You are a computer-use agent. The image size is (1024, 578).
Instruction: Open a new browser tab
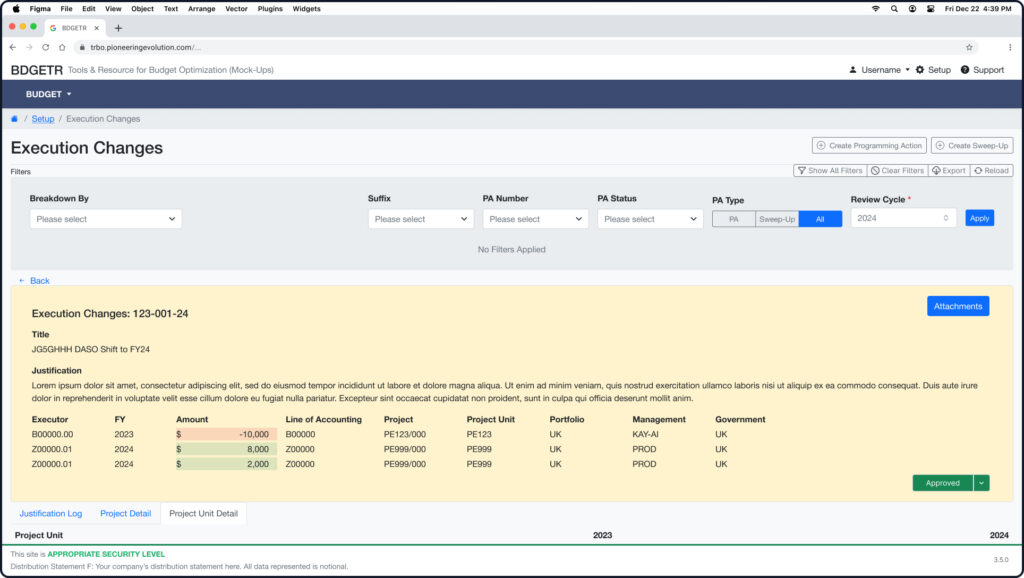coord(118,28)
